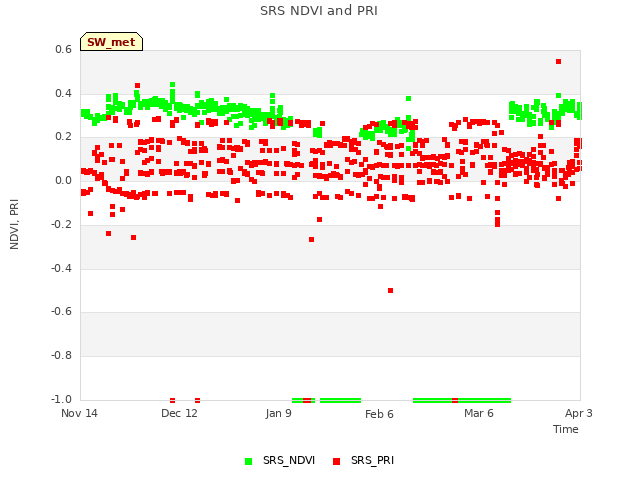This screenshot has height=480, width=640.
Task: Click the Apr 3 x-axis label
Action: pos(579,413)
